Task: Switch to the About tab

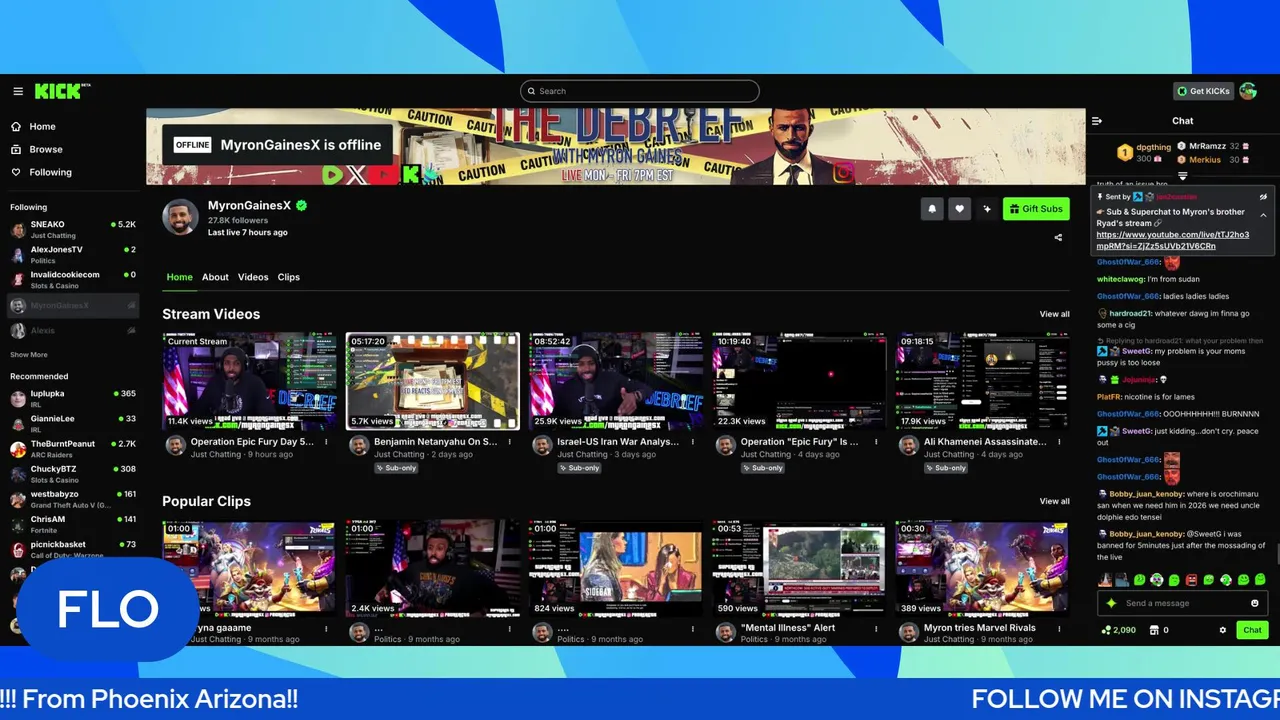Action: tap(215, 277)
